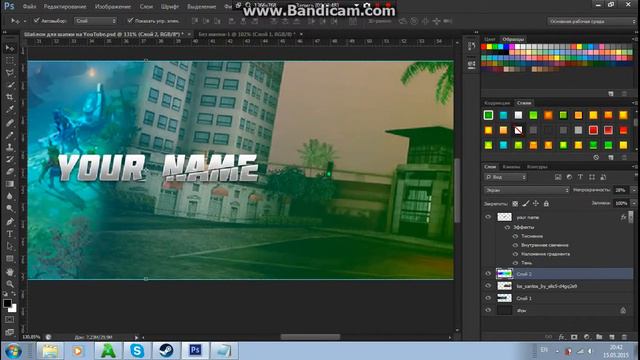Screen dimensions: 640x360
Task: Switch to the Контуры tab
Action: coord(537,167)
